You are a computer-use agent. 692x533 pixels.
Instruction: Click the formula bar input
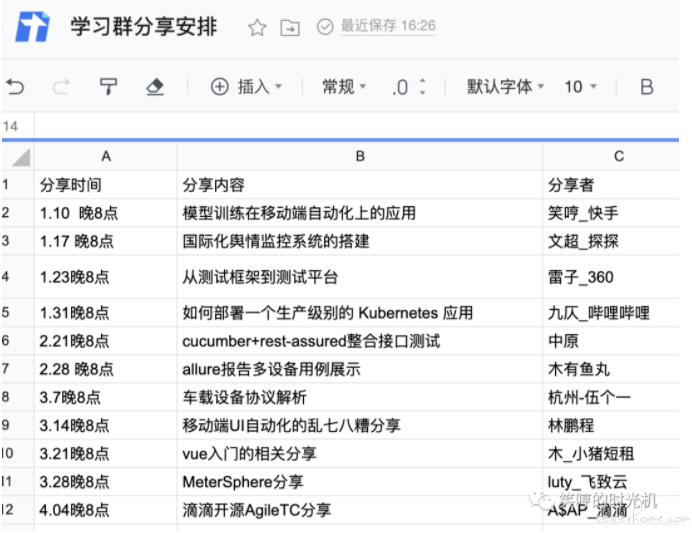pos(356,126)
